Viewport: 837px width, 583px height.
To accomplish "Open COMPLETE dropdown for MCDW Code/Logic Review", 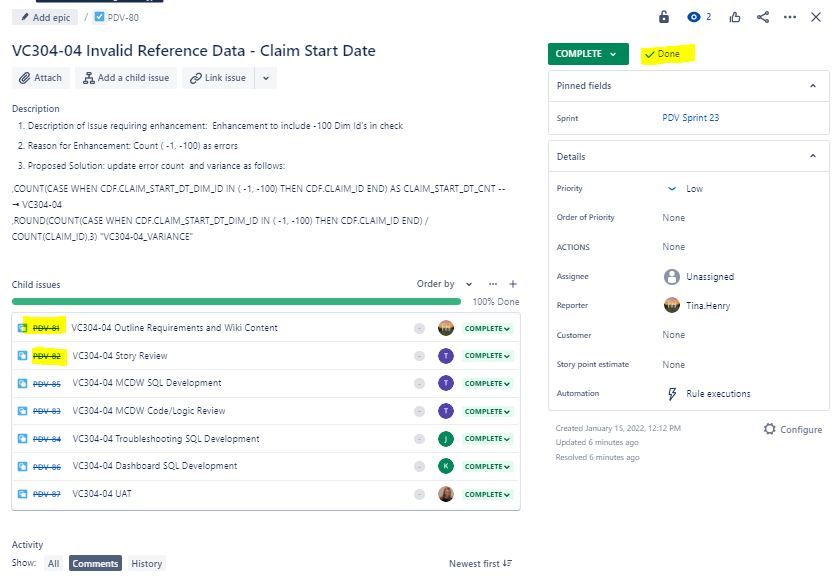I will pyautogui.click(x=487, y=411).
